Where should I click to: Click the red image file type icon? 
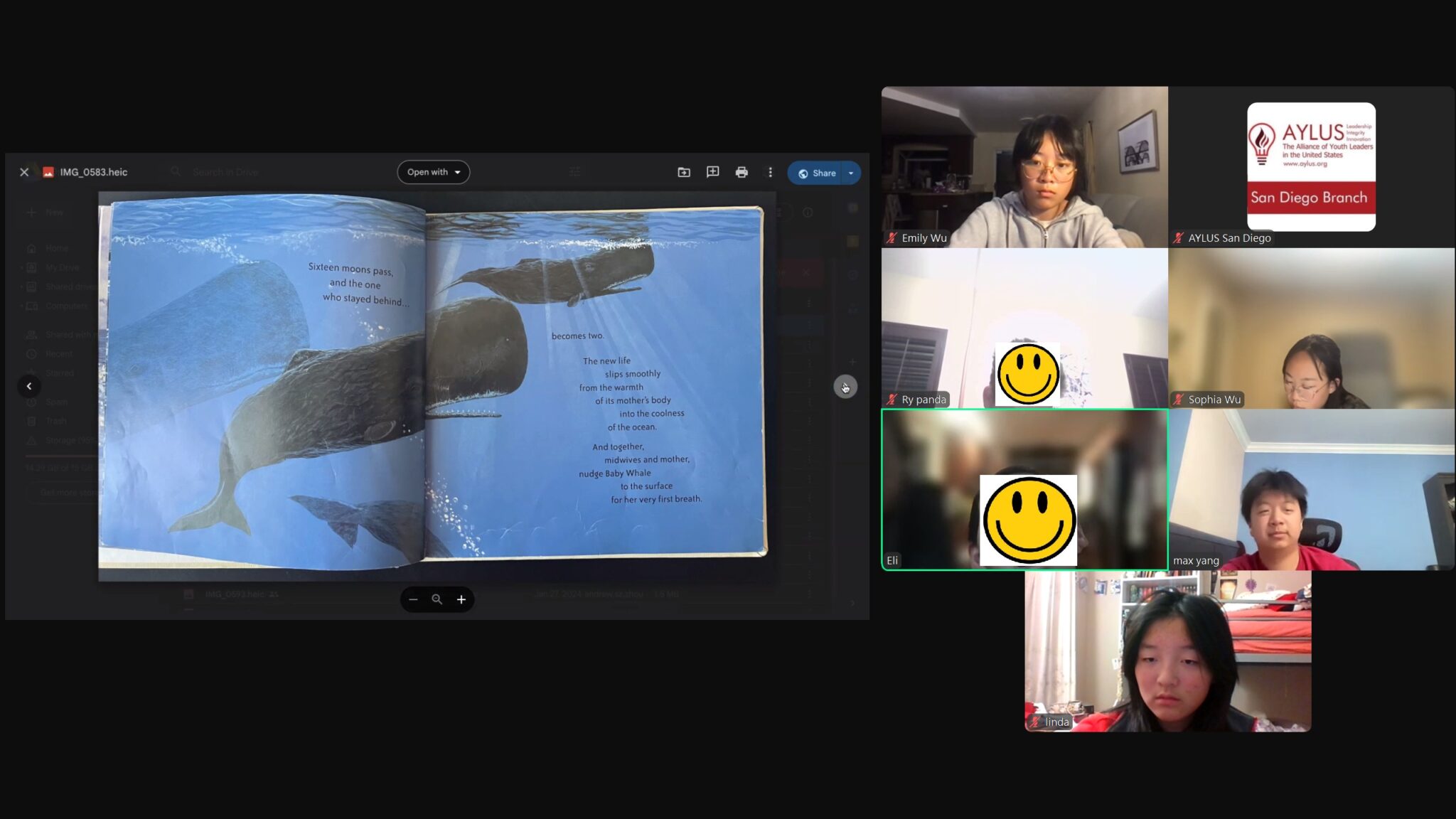tap(48, 172)
